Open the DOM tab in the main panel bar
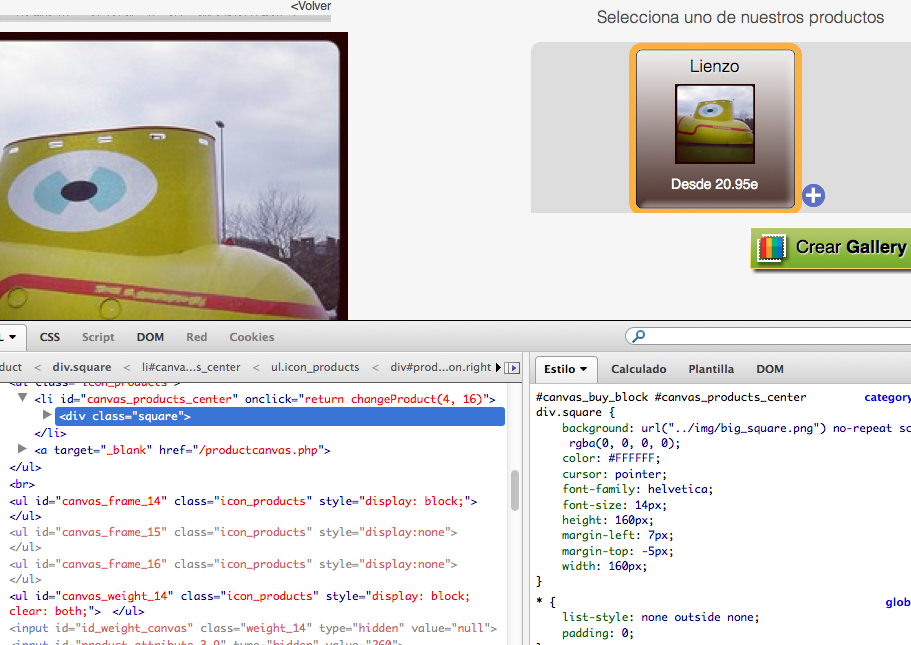911x645 pixels. (150, 337)
